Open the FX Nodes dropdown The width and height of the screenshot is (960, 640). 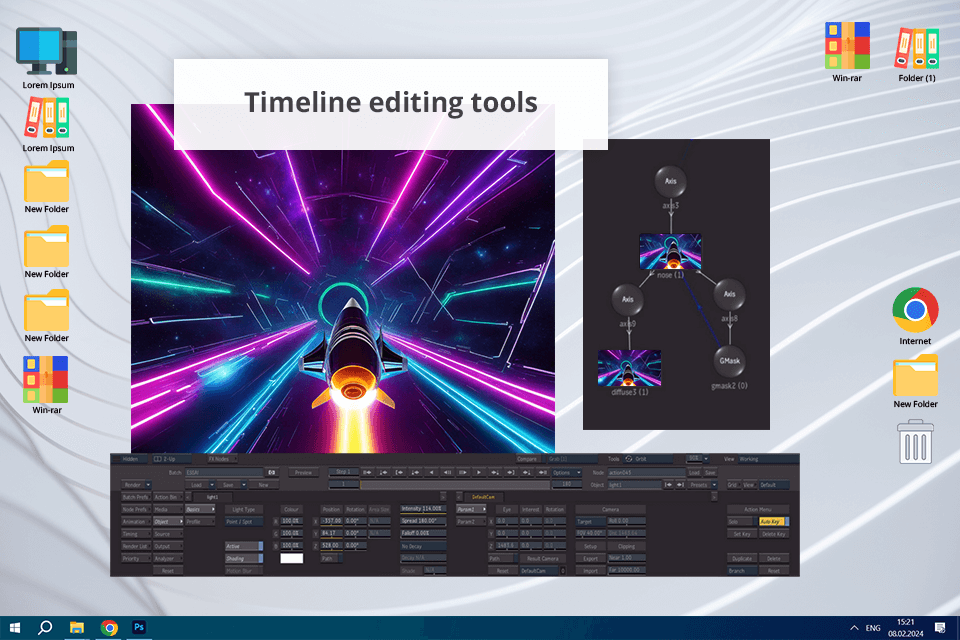click(x=222, y=459)
